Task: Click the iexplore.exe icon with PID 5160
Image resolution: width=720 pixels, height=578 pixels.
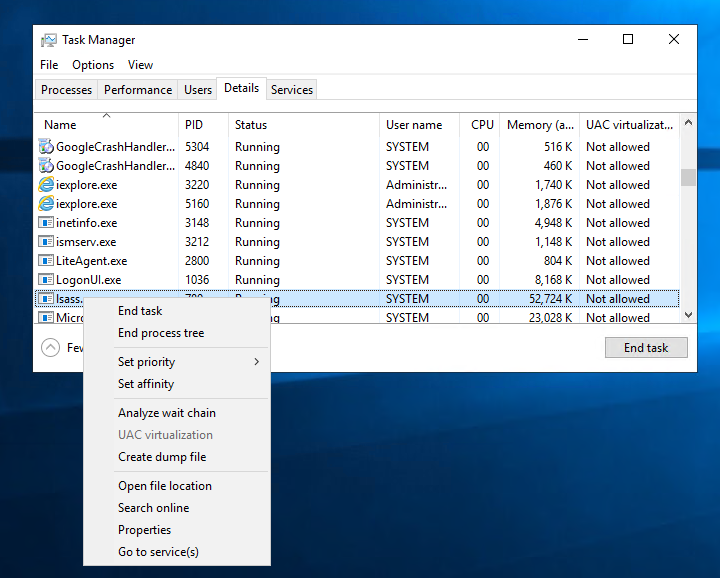Action: pyautogui.click(x=46, y=204)
